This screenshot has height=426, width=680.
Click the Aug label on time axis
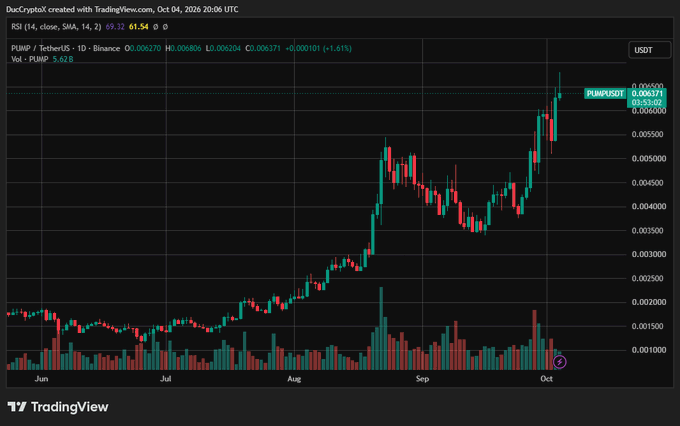(294, 379)
